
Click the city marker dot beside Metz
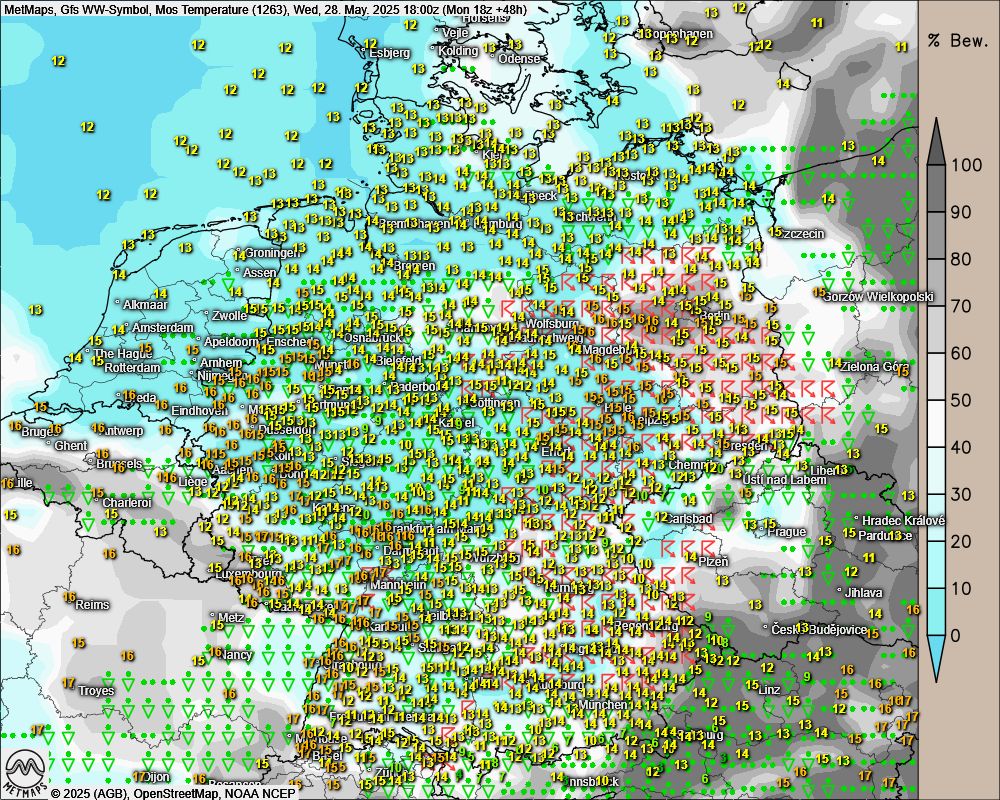coord(211,617)
